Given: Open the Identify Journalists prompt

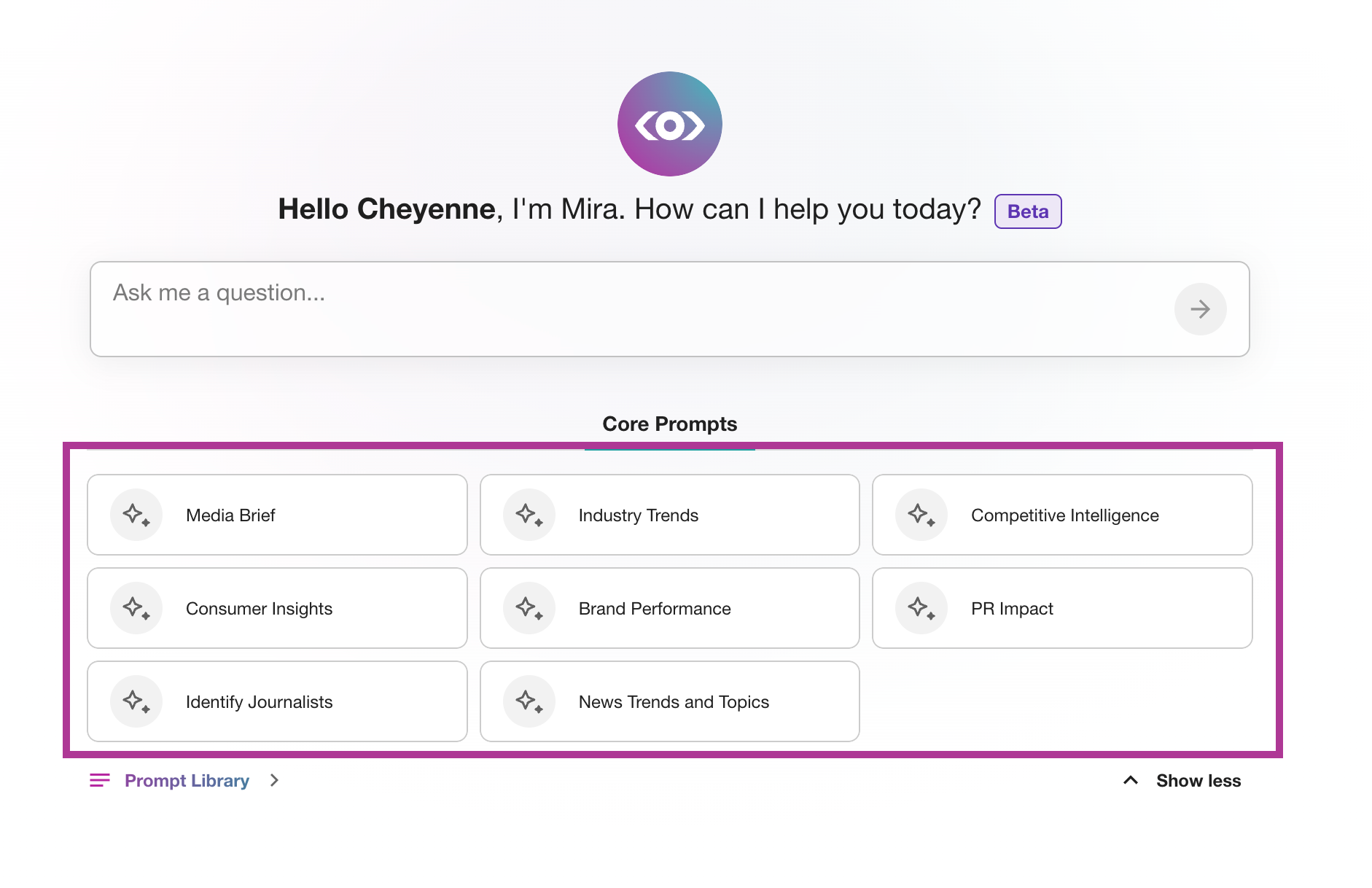Looking at the screenshot, I should (x=277, y=701).
